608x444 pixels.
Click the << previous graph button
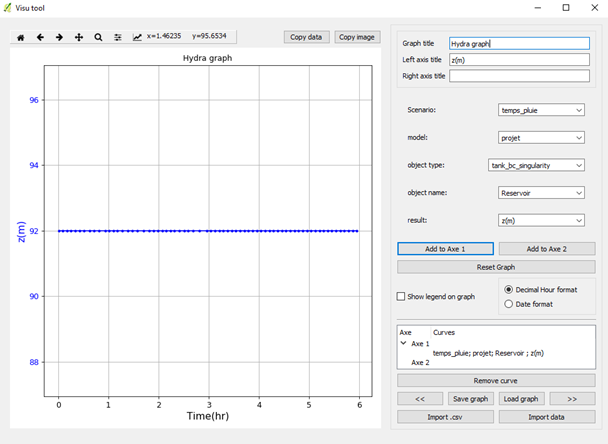click(420, 399)
